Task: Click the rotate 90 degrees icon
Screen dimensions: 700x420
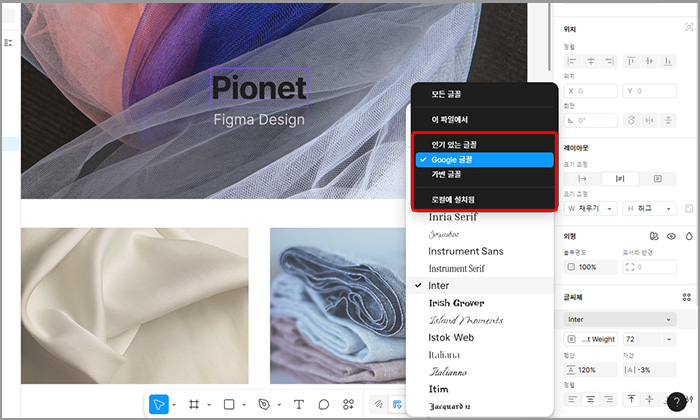Action: (x=631, y=121)
